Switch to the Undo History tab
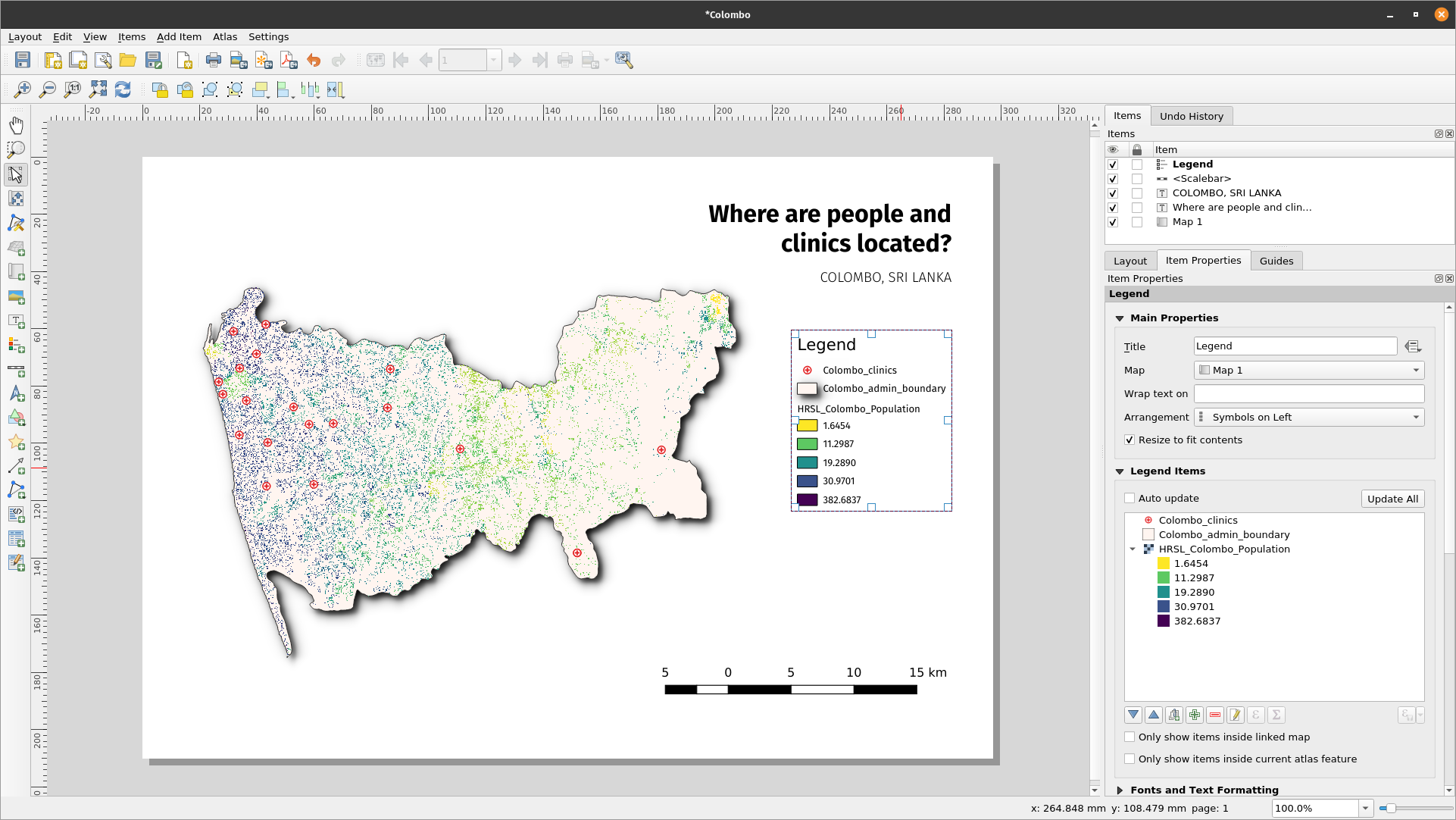Viewport: 1456px width, 820px height. tap(1191, 116)
